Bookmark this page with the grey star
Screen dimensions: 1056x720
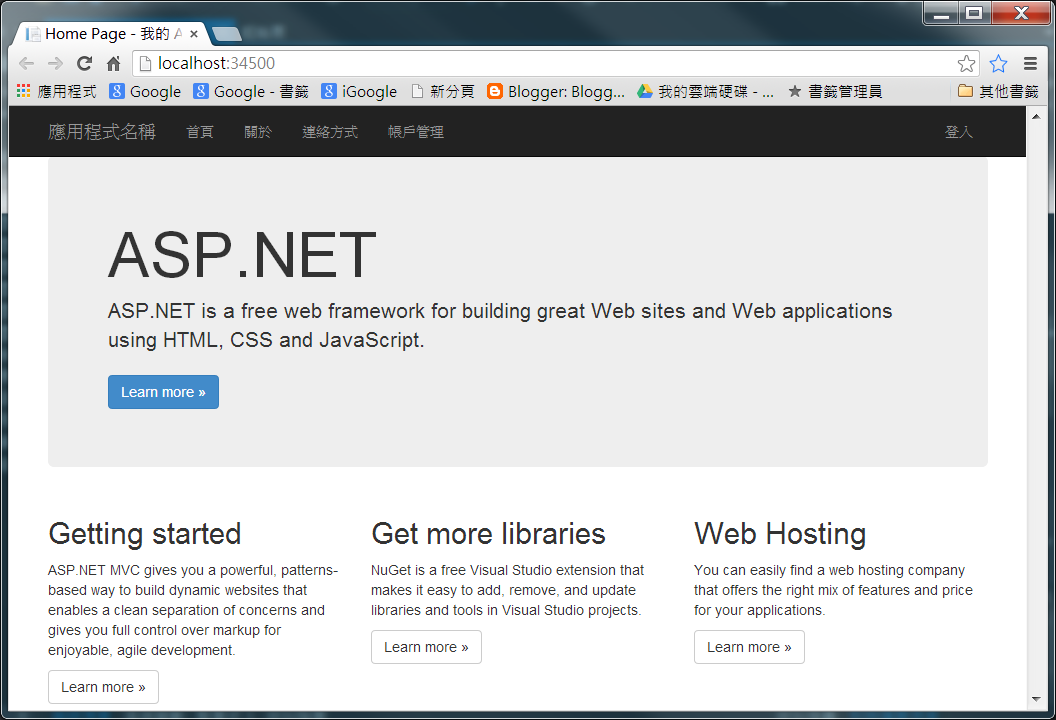coord(966,63)
